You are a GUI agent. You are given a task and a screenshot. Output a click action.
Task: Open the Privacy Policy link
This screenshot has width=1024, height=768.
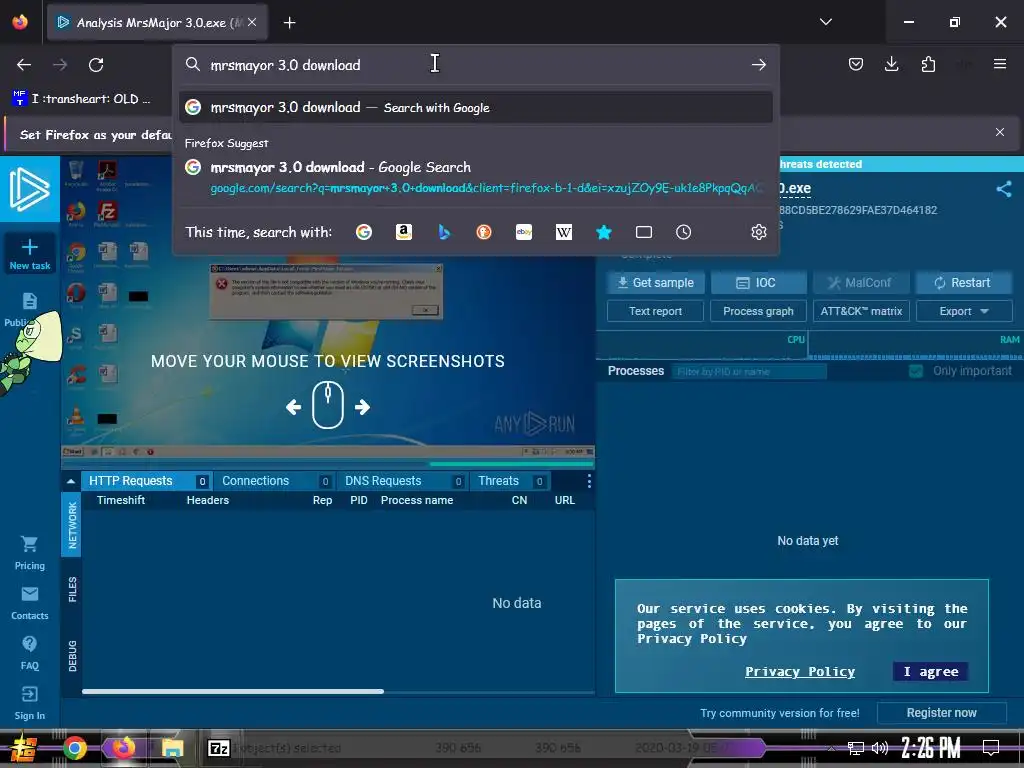(x=799, y=671)
